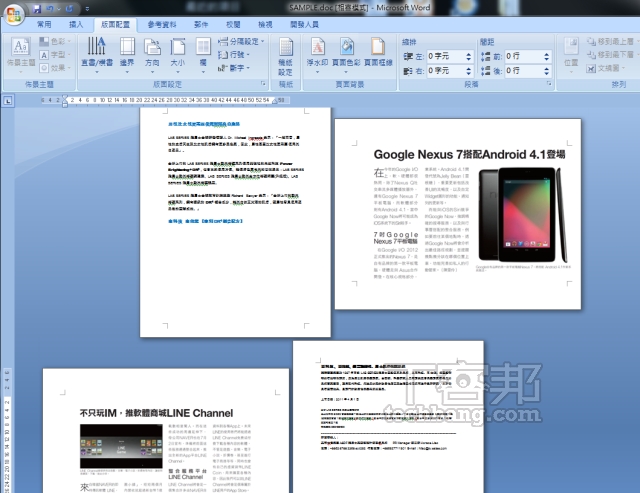The width and height of the screenshot is (640, 493).
Task: Open the Customize Quick Access Toolbar arrow
Action: pos(87,9)
